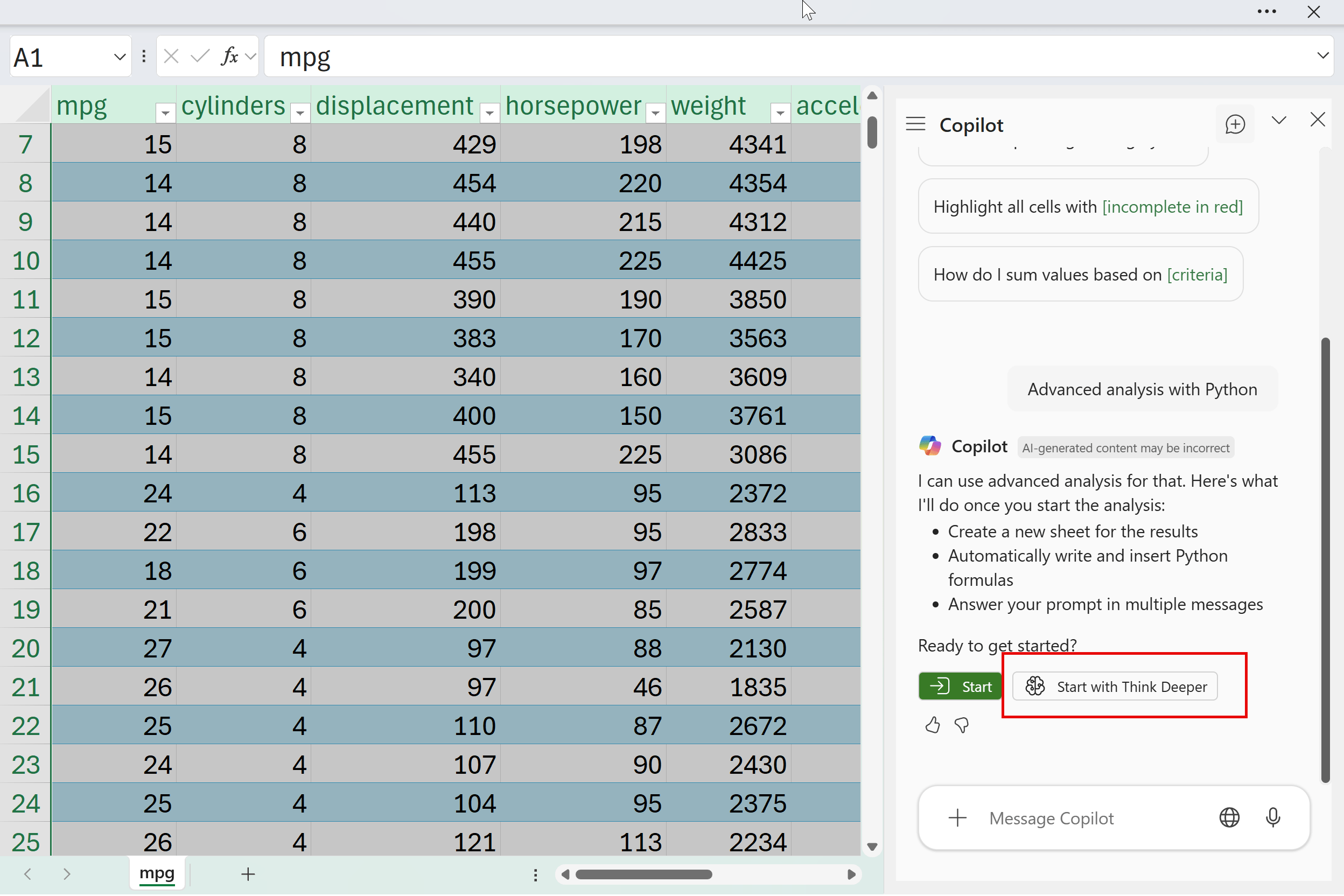Click the sheet tab bar options dots
Viewport: 1344px width, 896px height.
535,875
